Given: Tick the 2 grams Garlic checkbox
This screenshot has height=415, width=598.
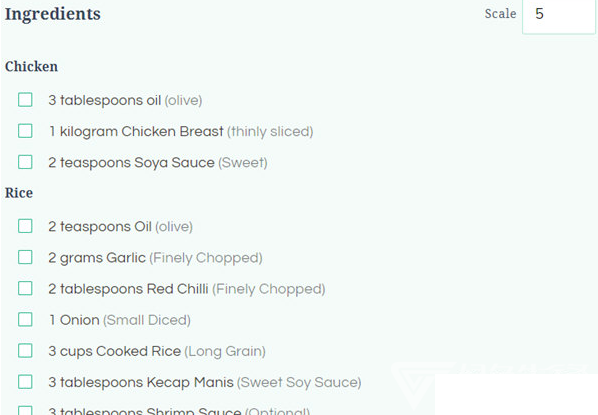Looking at the screenshot, I should tap(25, 257).
